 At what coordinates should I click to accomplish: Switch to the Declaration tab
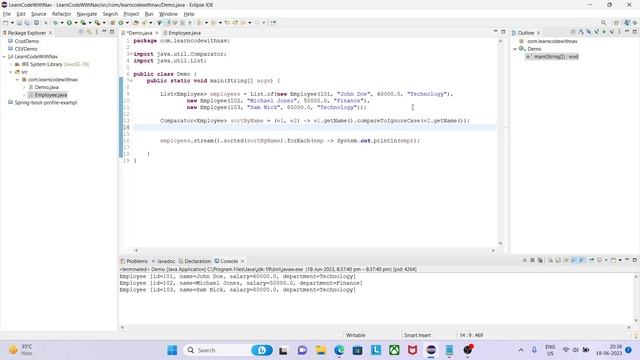click(x=195, y=261)
